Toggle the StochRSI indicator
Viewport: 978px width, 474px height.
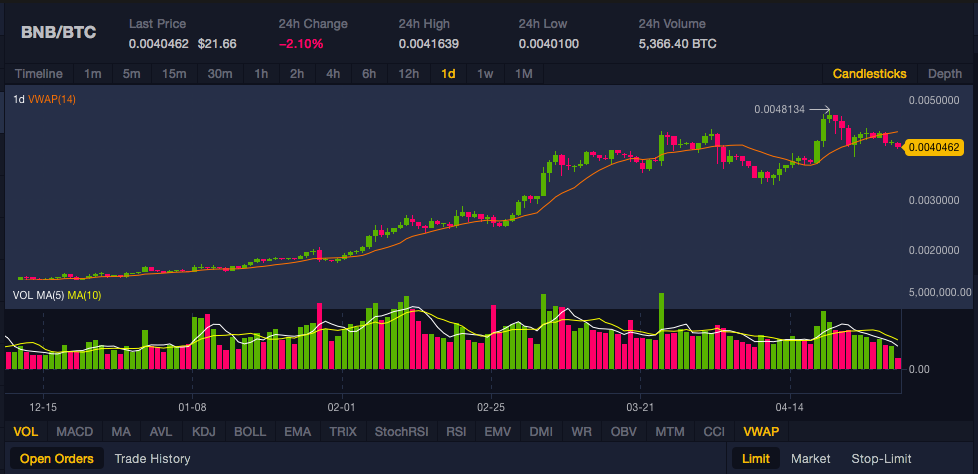click(402, 432)
